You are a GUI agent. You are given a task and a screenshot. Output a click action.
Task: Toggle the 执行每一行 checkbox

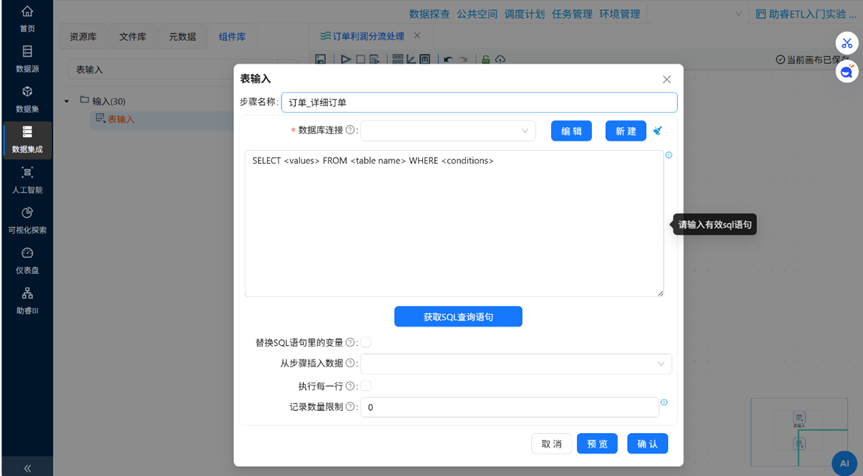click(x=366, y=386)
